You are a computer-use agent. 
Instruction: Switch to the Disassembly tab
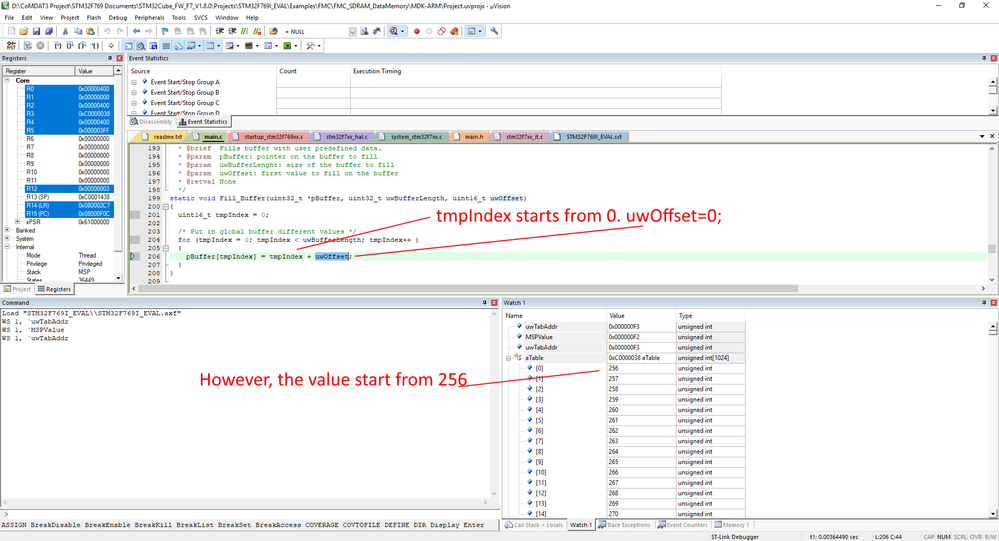tap(153, 122)
